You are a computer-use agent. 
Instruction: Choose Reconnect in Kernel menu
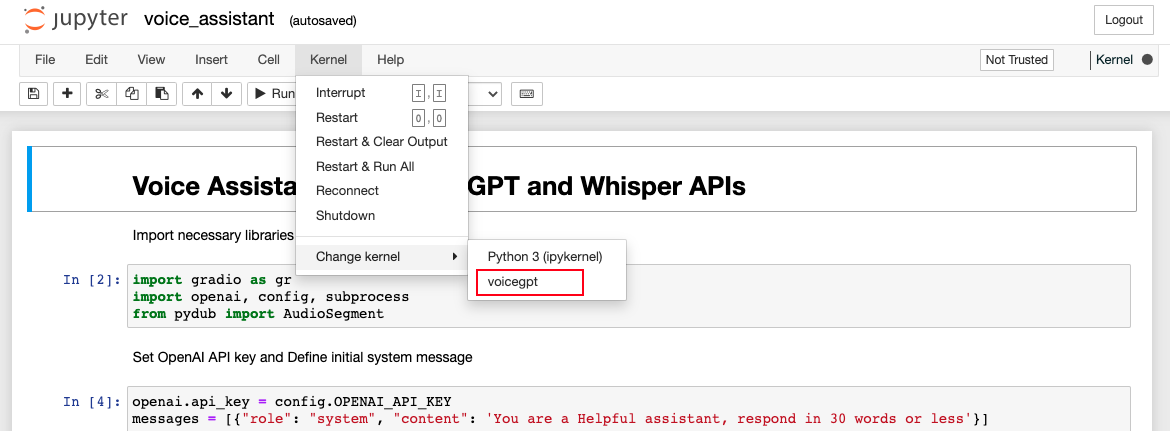[x=382, y=191]
